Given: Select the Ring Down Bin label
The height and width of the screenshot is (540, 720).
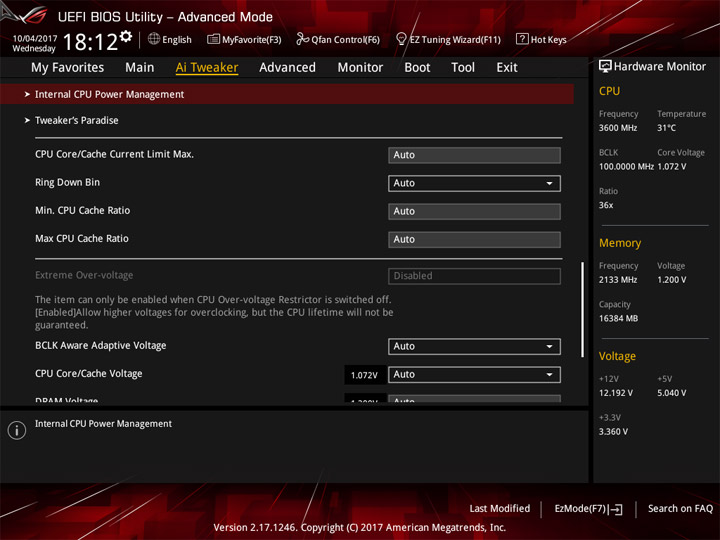Looking at the screenshot, I should coord(68,182).
